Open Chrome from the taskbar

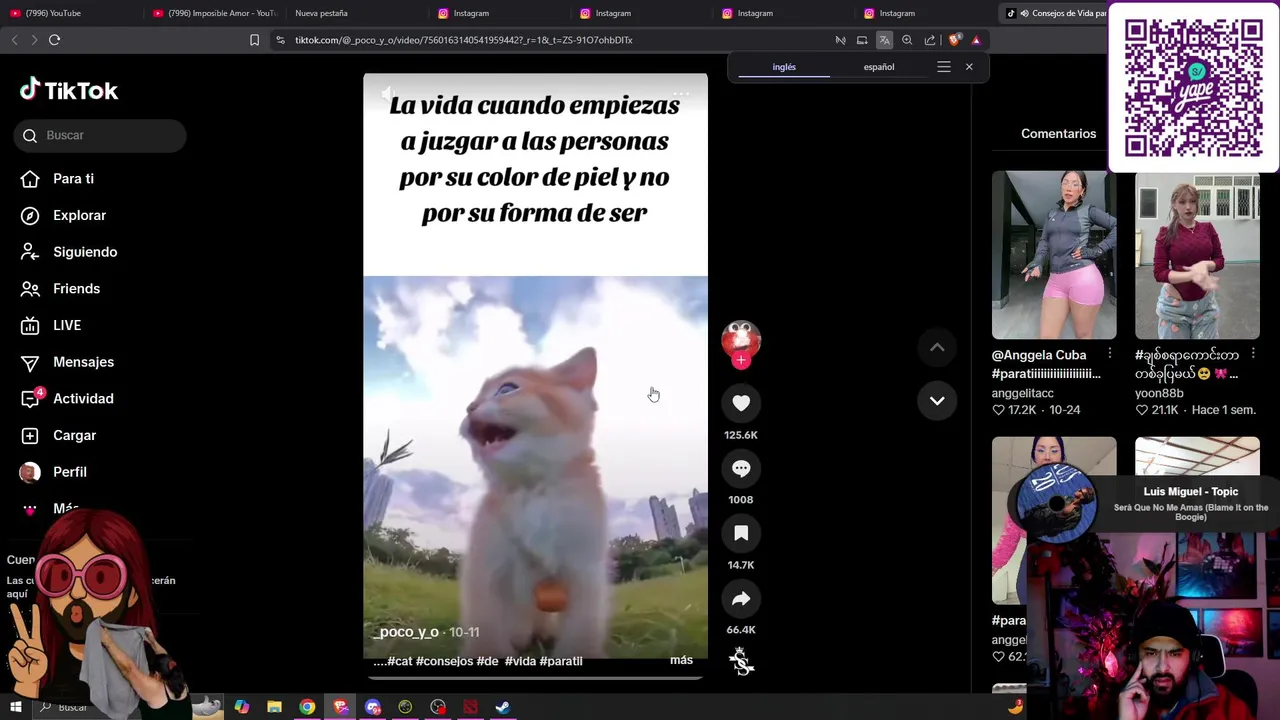pyautogui.click(x=307, y=707)
